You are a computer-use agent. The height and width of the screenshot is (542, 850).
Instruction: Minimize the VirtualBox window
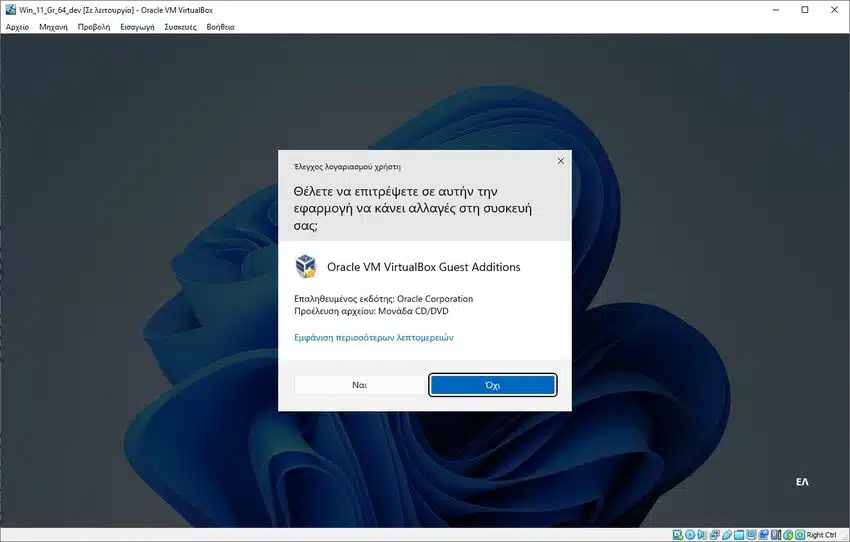pyautogui.click(x=776, y=10)
